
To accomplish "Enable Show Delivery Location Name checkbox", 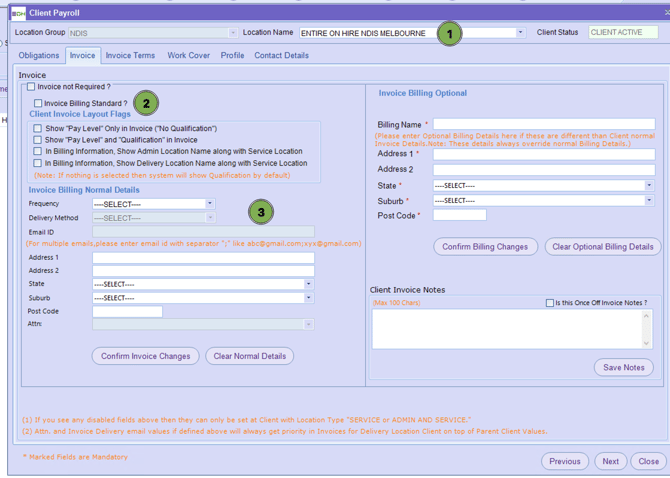I will (x=38, y=163).
